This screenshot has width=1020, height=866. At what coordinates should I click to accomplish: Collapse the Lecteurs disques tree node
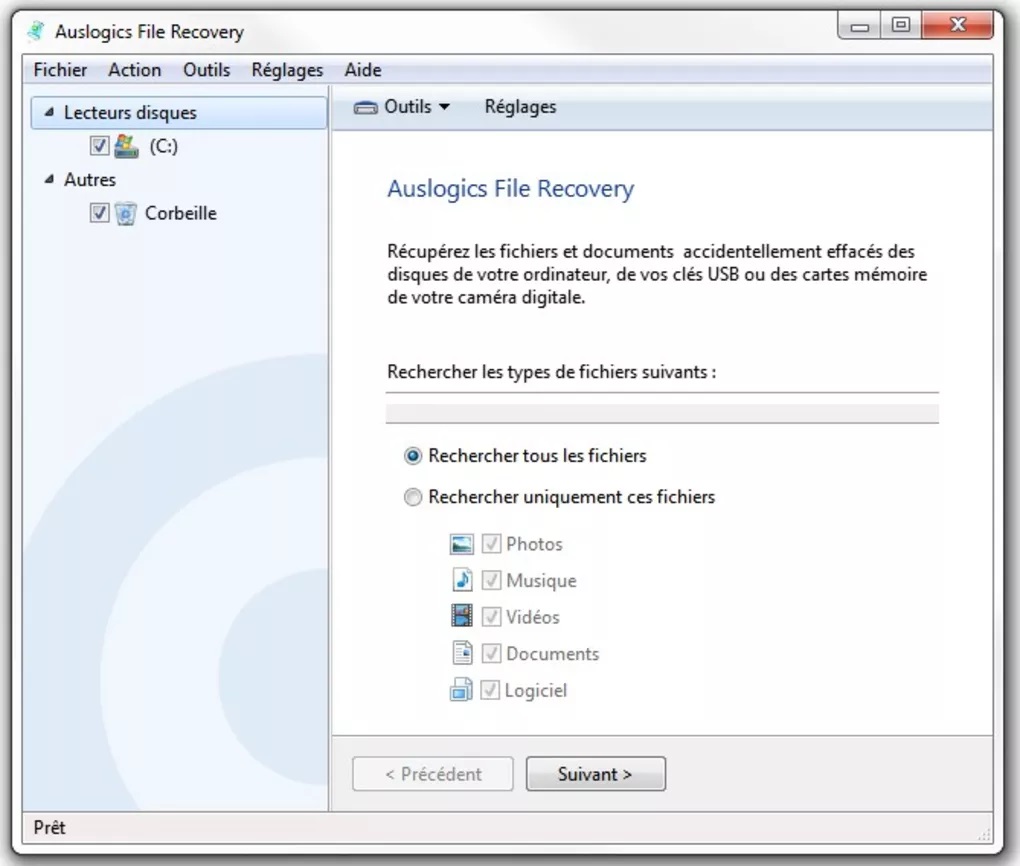49,113
